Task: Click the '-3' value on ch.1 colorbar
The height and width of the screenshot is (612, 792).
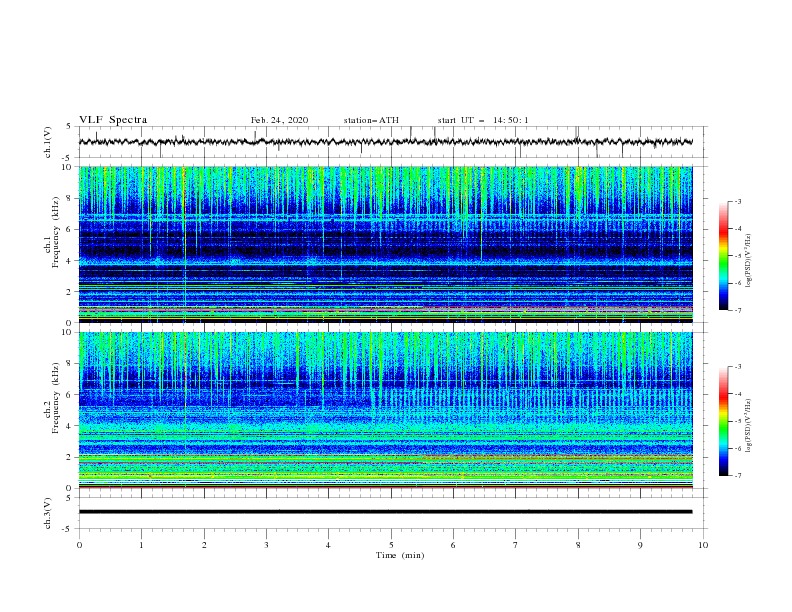Action: (737, 201)
